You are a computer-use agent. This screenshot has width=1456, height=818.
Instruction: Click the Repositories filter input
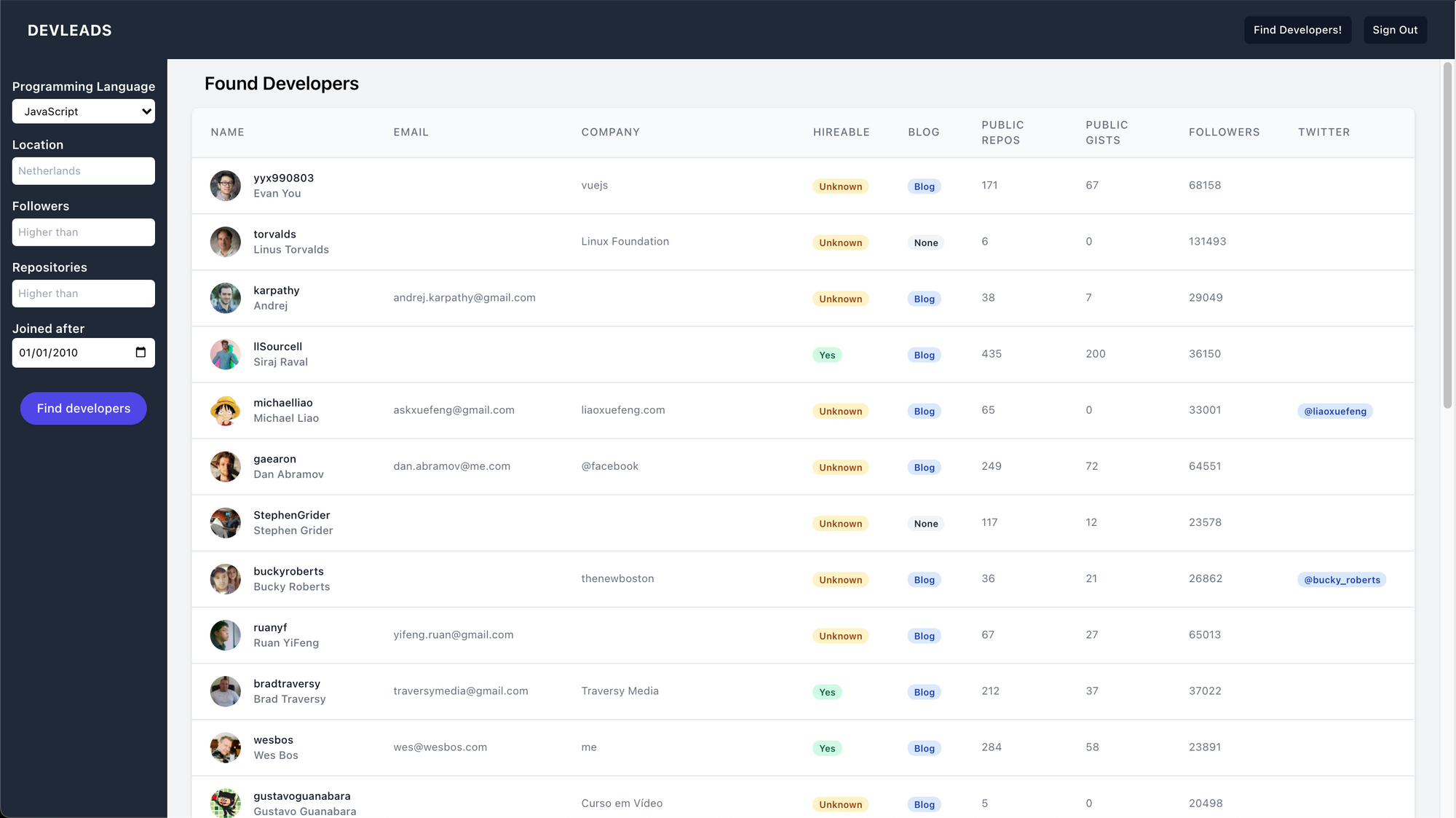[83, 293]
